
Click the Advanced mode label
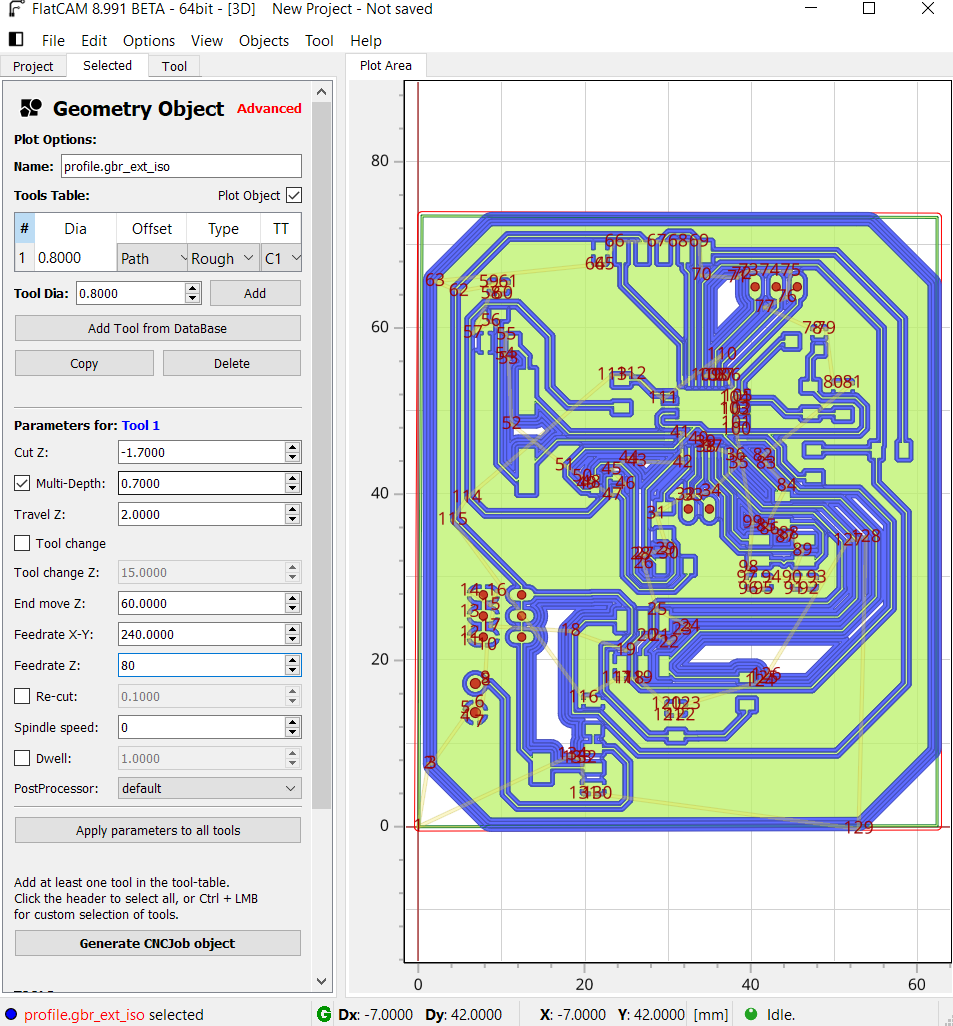(x=269, y=109)
